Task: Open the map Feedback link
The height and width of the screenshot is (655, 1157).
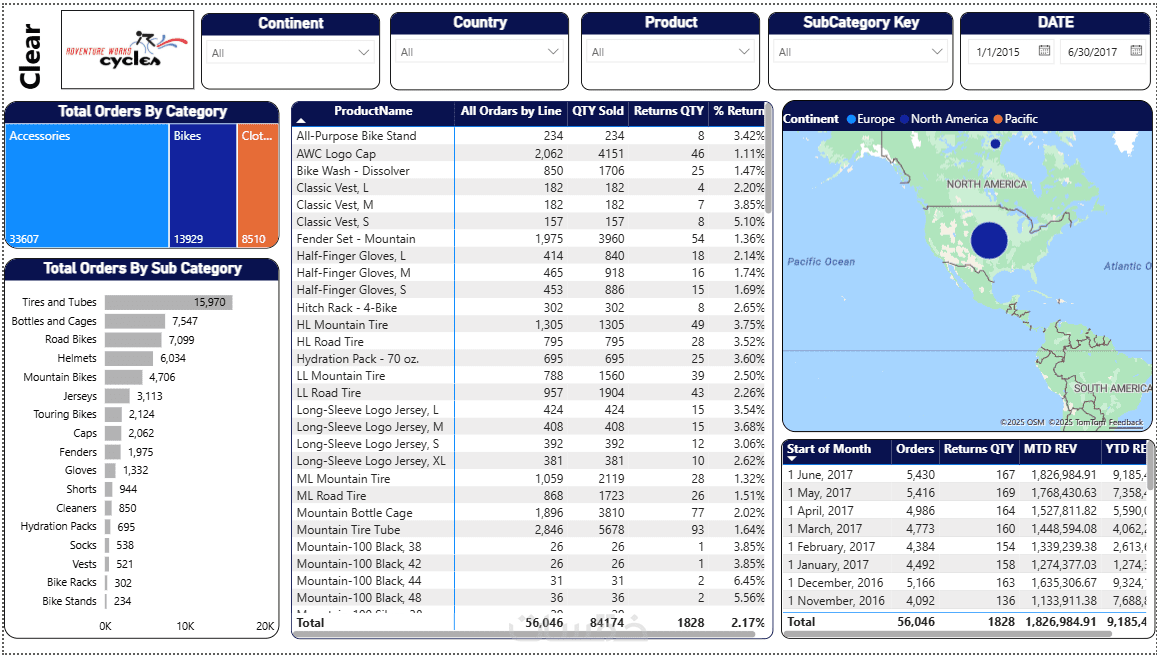Action: click(1125, 423)
